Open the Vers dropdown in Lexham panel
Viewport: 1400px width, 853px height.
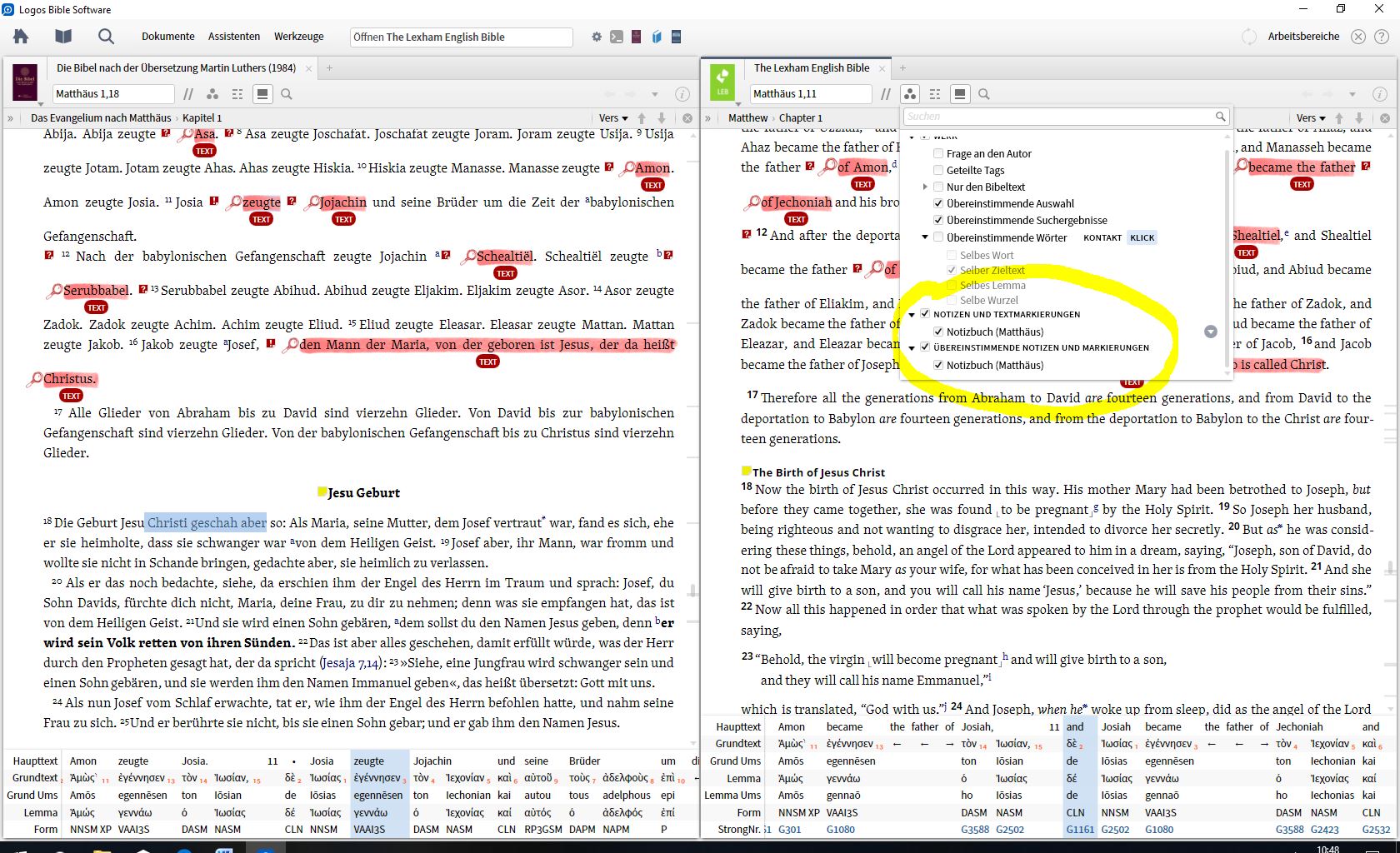(x=1311, y=118)
